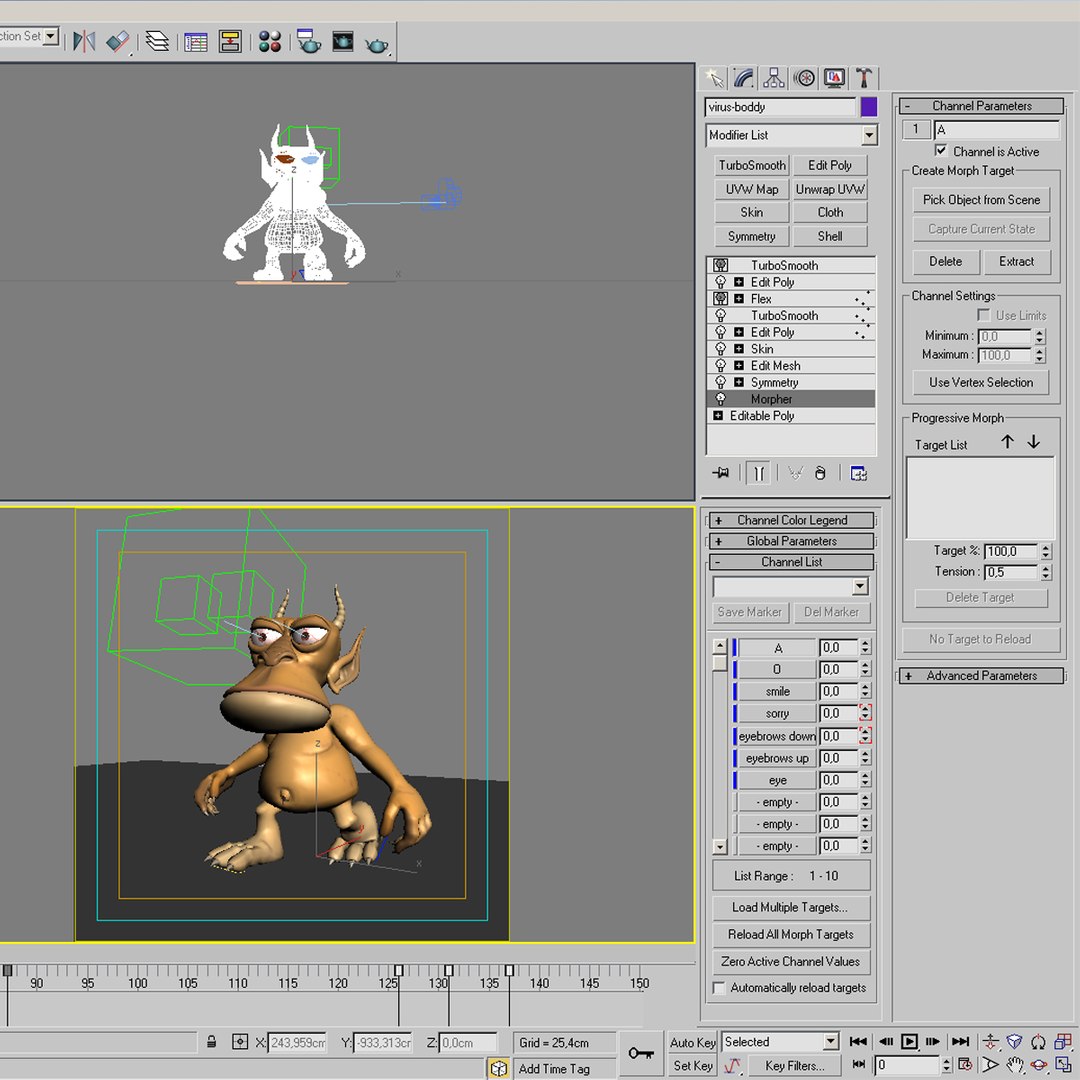Open the Curve Editor toolbar icon

click(x=196, y=42)
